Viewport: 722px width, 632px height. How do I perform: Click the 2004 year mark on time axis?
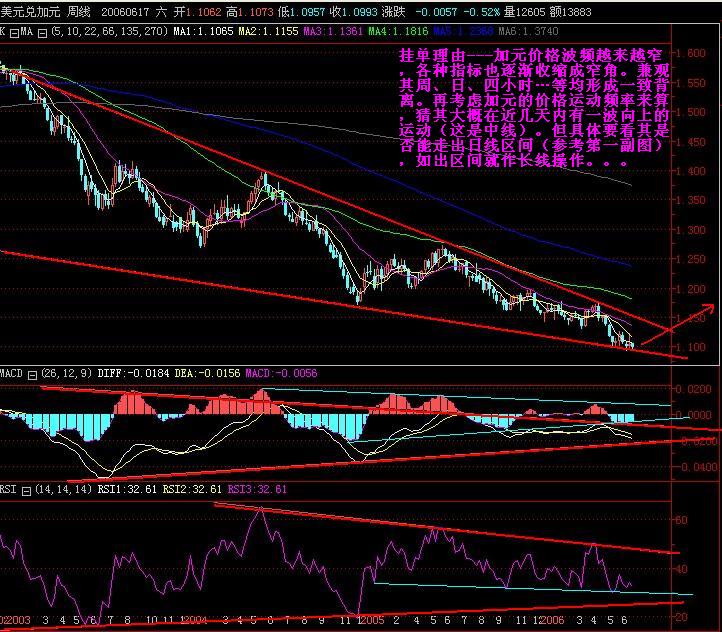pyautogui.click(x=194, y=620)
